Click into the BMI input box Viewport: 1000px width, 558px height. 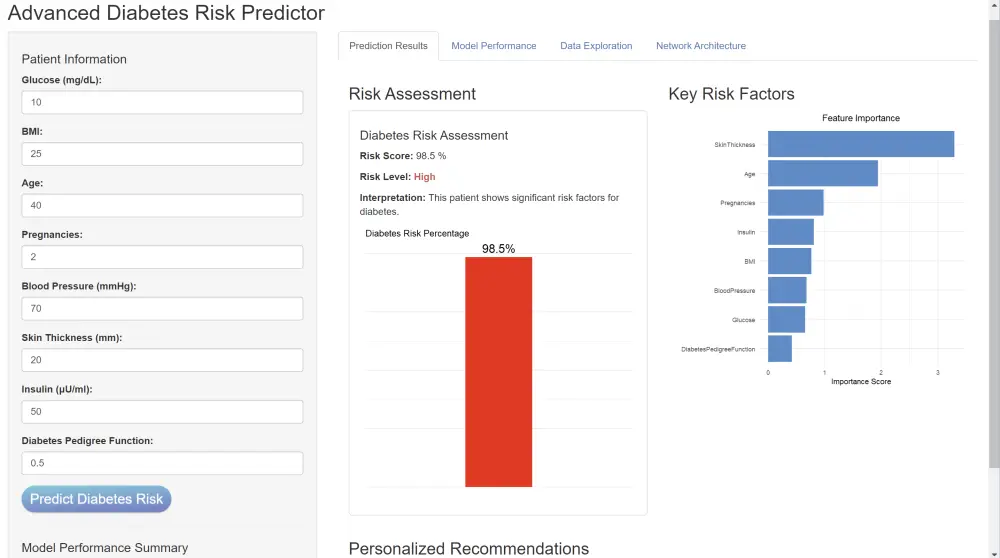[x=162, y=154]
